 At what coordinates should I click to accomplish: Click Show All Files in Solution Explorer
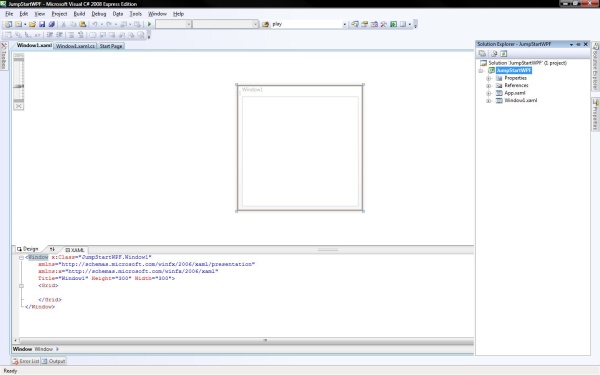tap(494, 54)
